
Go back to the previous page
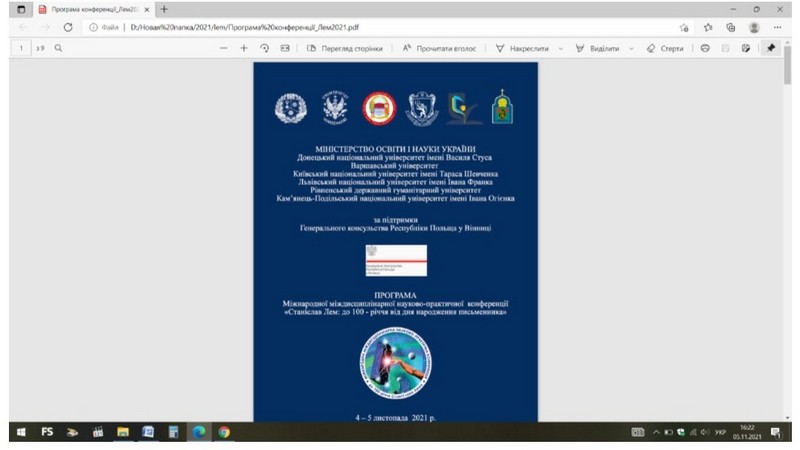(23, 28)
